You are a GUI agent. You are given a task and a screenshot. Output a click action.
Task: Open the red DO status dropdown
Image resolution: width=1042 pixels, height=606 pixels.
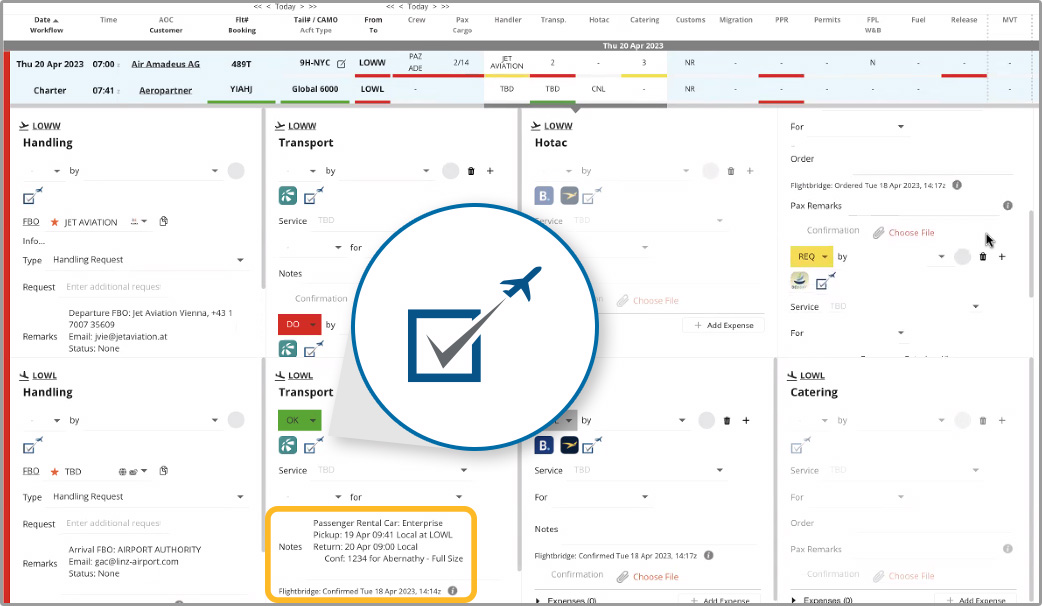point(299,325)
